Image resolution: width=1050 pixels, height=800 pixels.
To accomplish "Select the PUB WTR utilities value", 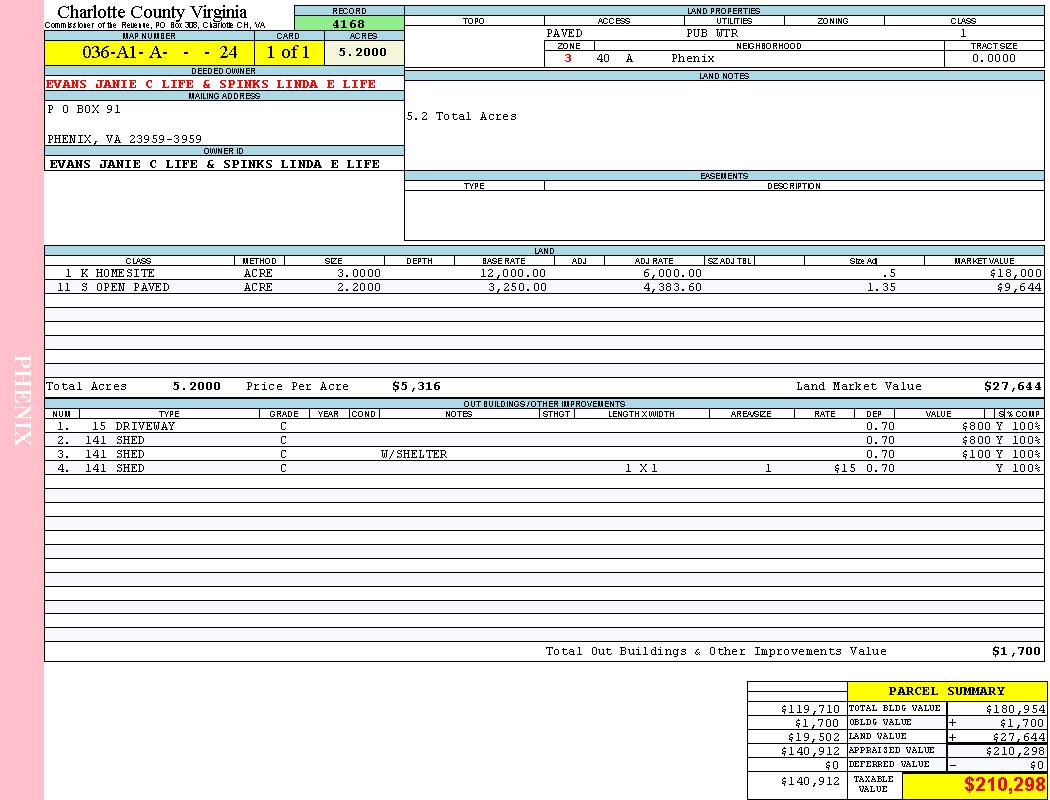I will pos(711,33).
